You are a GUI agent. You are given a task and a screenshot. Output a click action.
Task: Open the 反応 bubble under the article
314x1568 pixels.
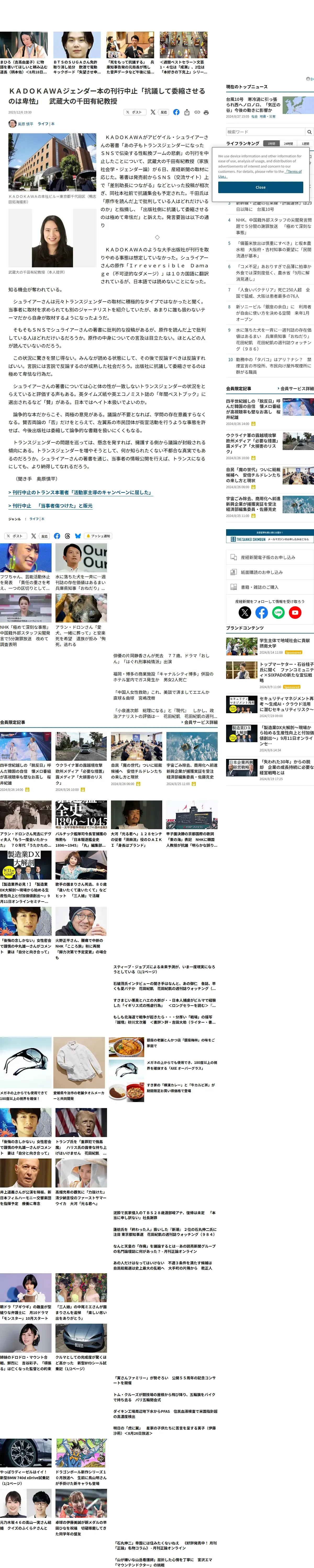pyautogui.click(x=44, y=536)
